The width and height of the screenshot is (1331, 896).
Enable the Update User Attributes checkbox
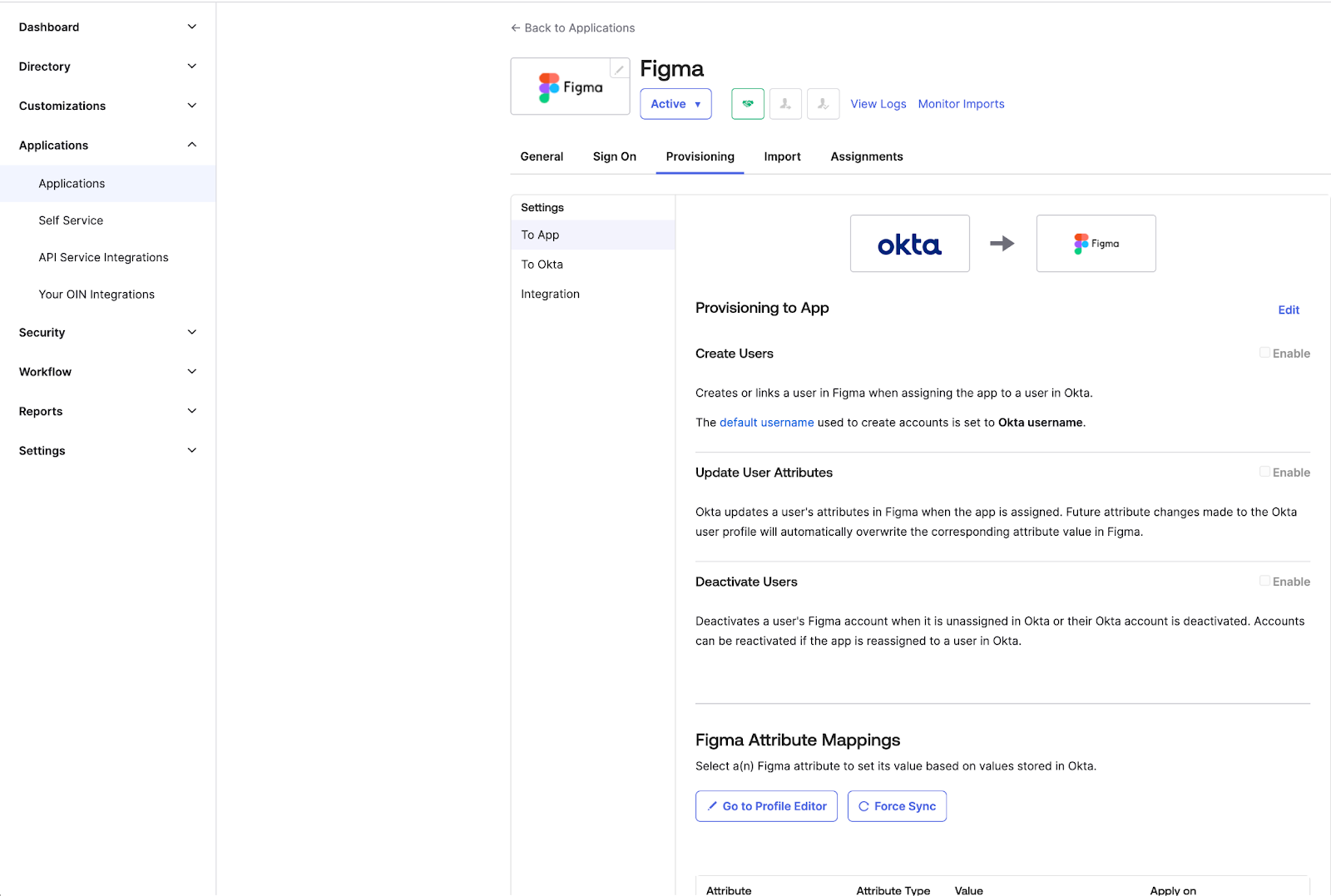1264,472
